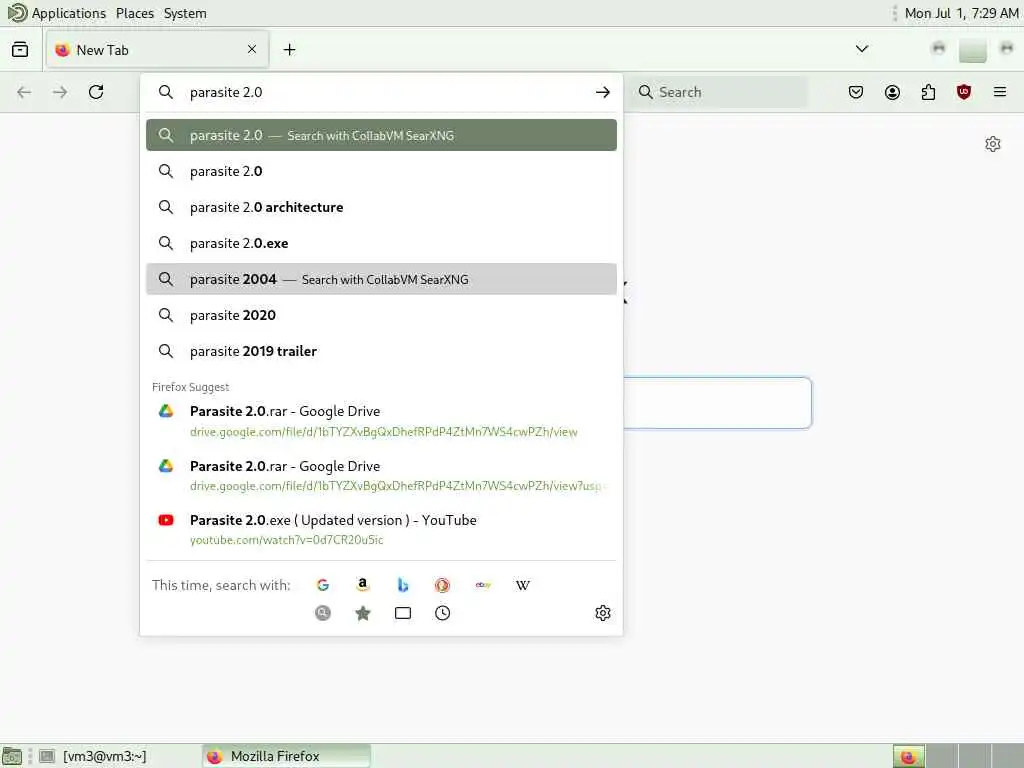The image size is (1024, 768).
Task: Select 'parasite 2.0.exe' suggestion
Action: tap(381, 243)
